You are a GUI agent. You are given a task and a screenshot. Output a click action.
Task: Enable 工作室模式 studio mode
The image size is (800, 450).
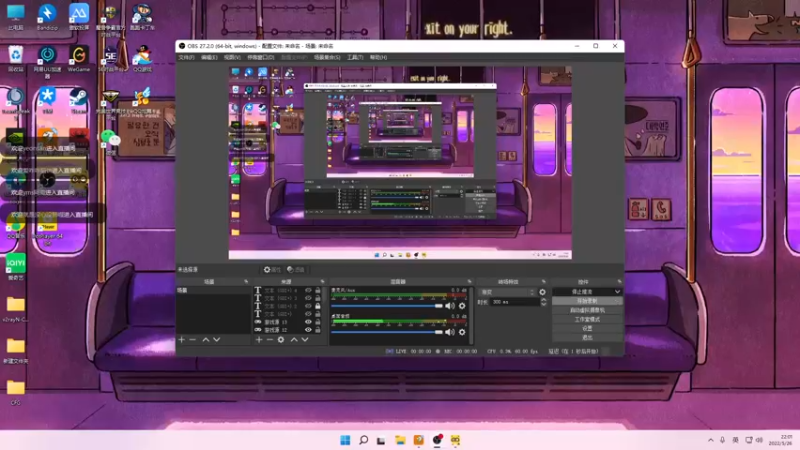pyautogui.click(x=587, y=319)
